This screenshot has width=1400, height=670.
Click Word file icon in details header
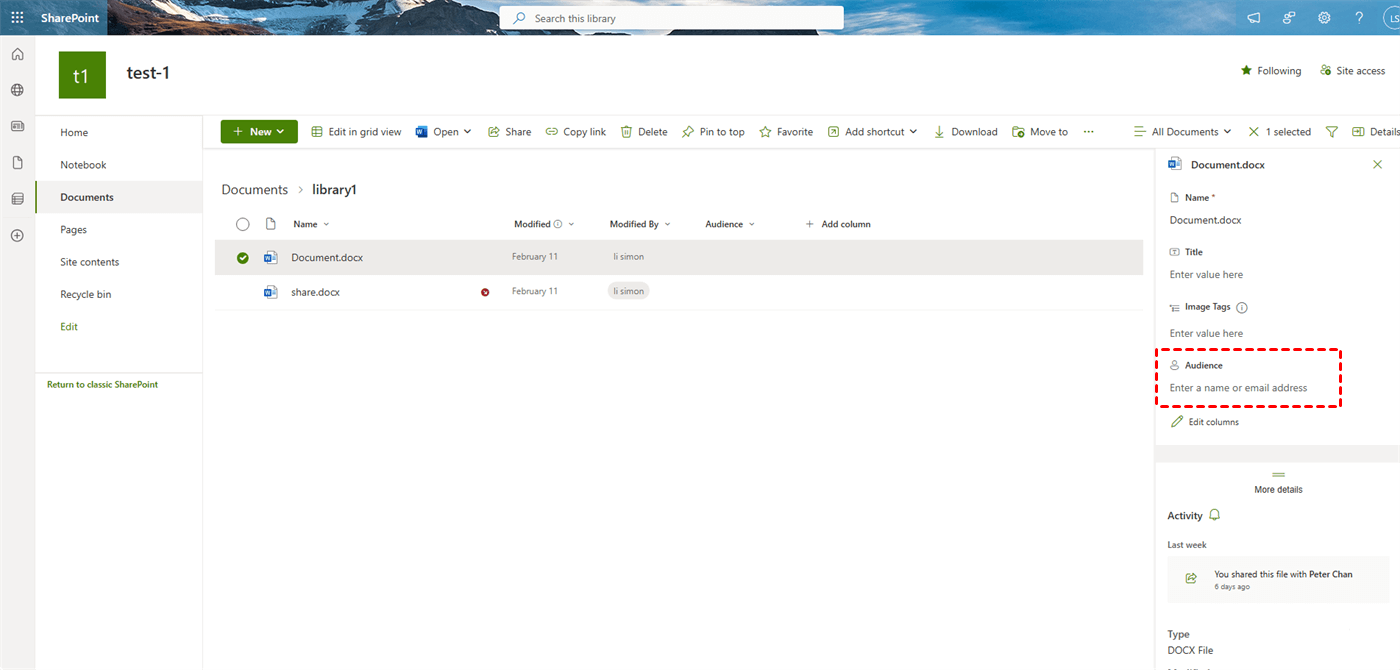coord(1175,165)
